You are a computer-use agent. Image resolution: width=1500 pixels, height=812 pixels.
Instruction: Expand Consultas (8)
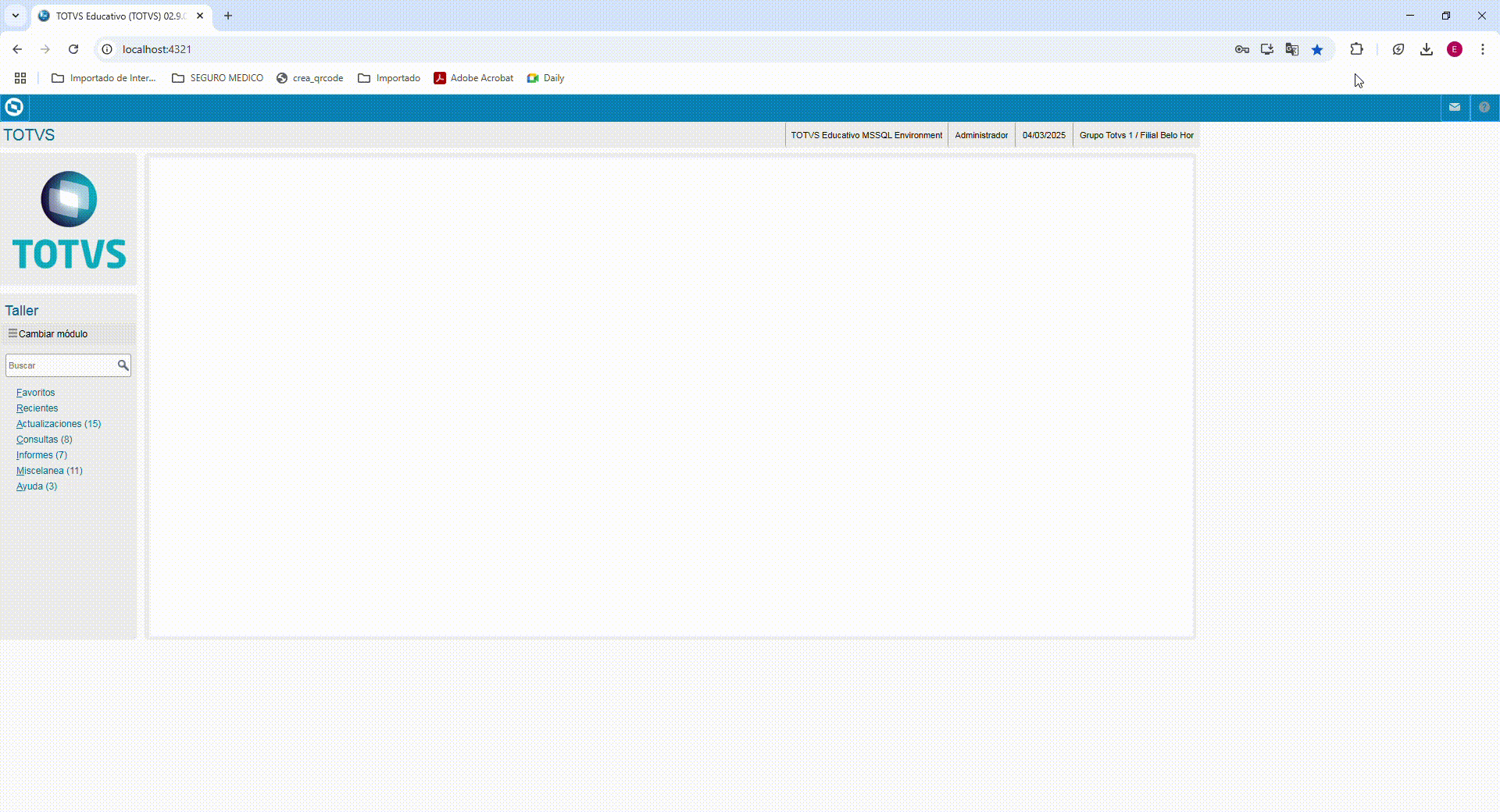pyautogui.click(x=45, y=440)
